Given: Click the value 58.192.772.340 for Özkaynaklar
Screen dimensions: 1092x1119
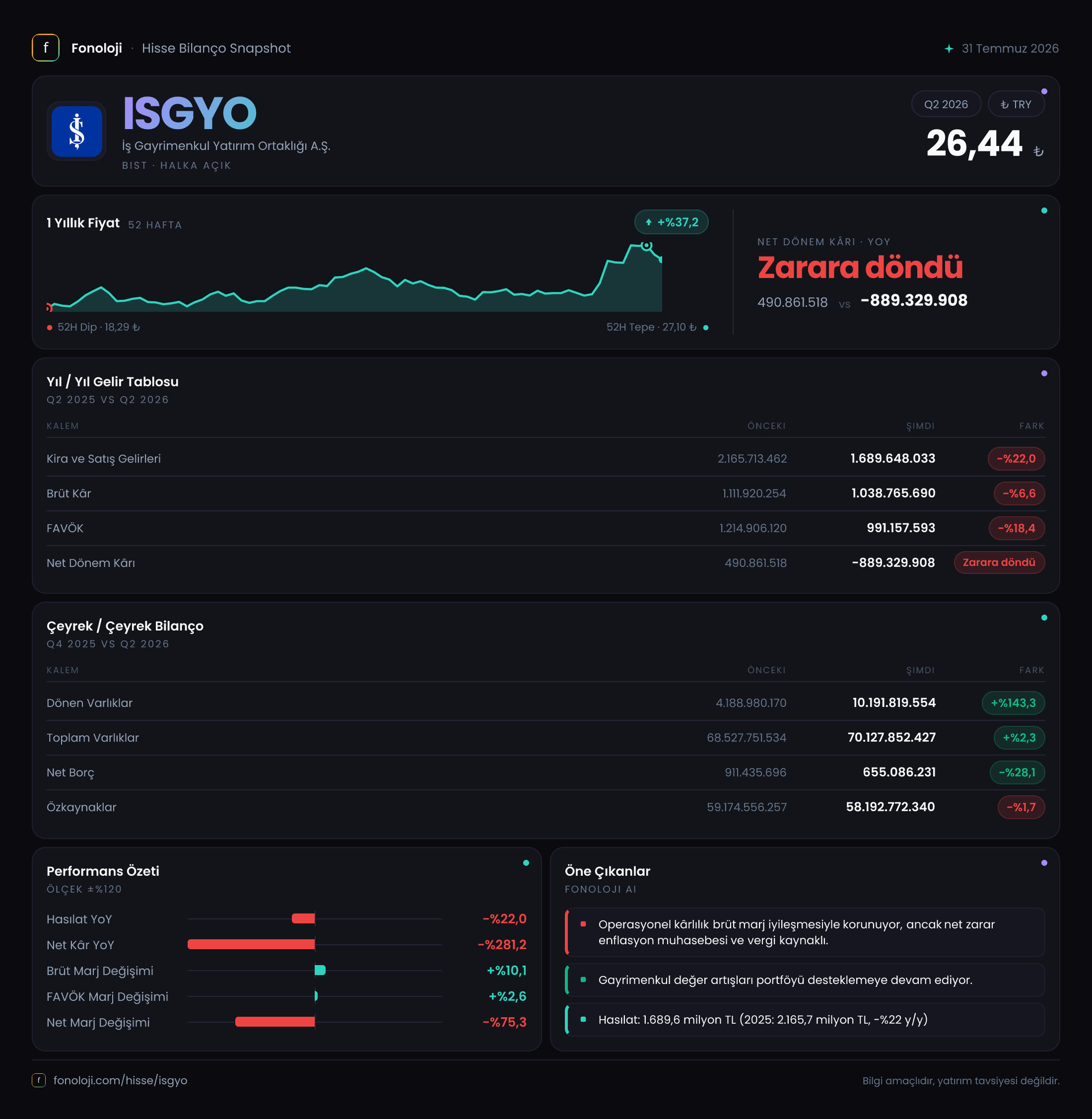Looking at the screenshot, I should tap(890, 806).
